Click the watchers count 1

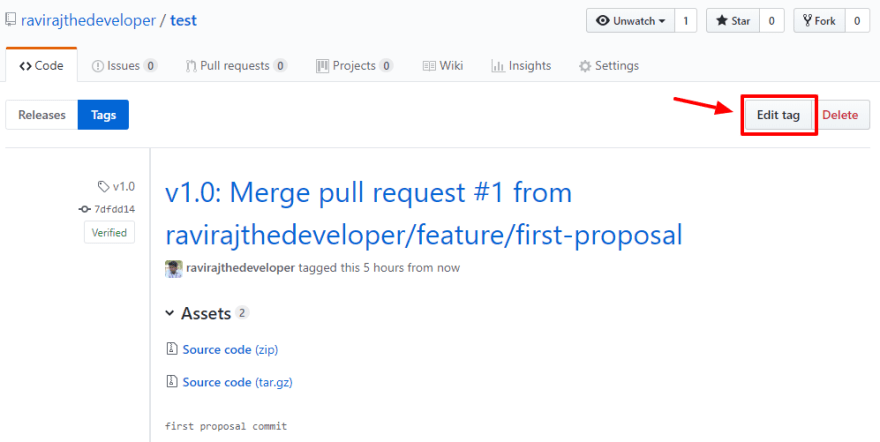(x=685, y=21)
